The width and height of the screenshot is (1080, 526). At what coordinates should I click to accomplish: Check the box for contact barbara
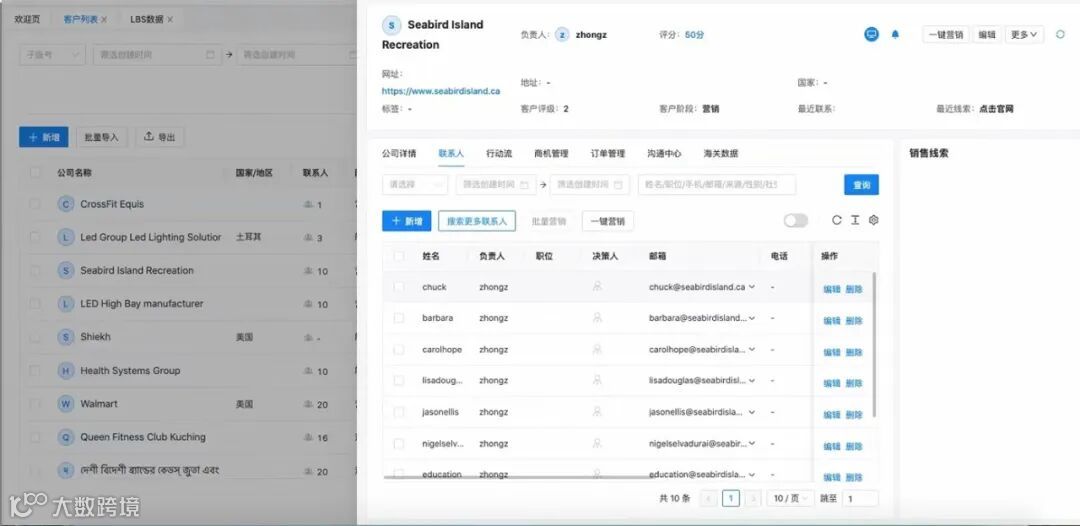[x=399, y=318]
